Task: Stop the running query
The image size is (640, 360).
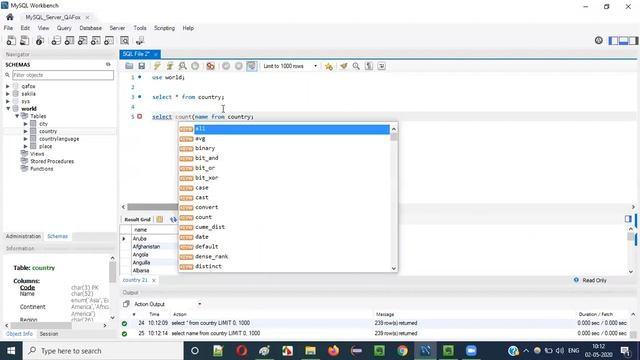Action: point(195,66)
